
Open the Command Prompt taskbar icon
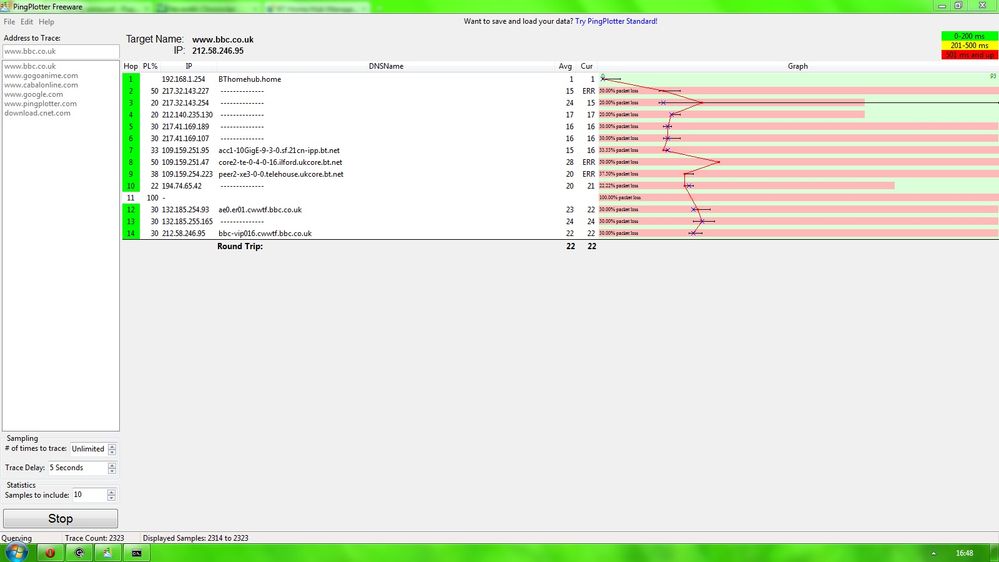point(136,553)
